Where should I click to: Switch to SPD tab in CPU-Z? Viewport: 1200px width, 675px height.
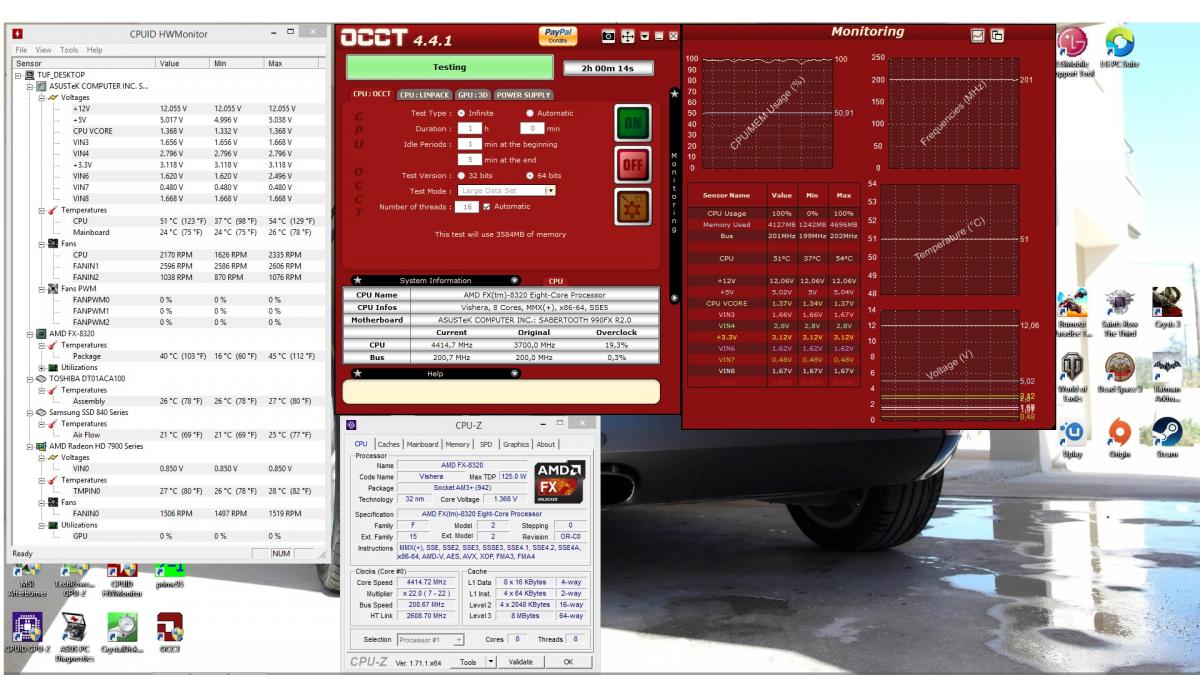pos(486,444)
